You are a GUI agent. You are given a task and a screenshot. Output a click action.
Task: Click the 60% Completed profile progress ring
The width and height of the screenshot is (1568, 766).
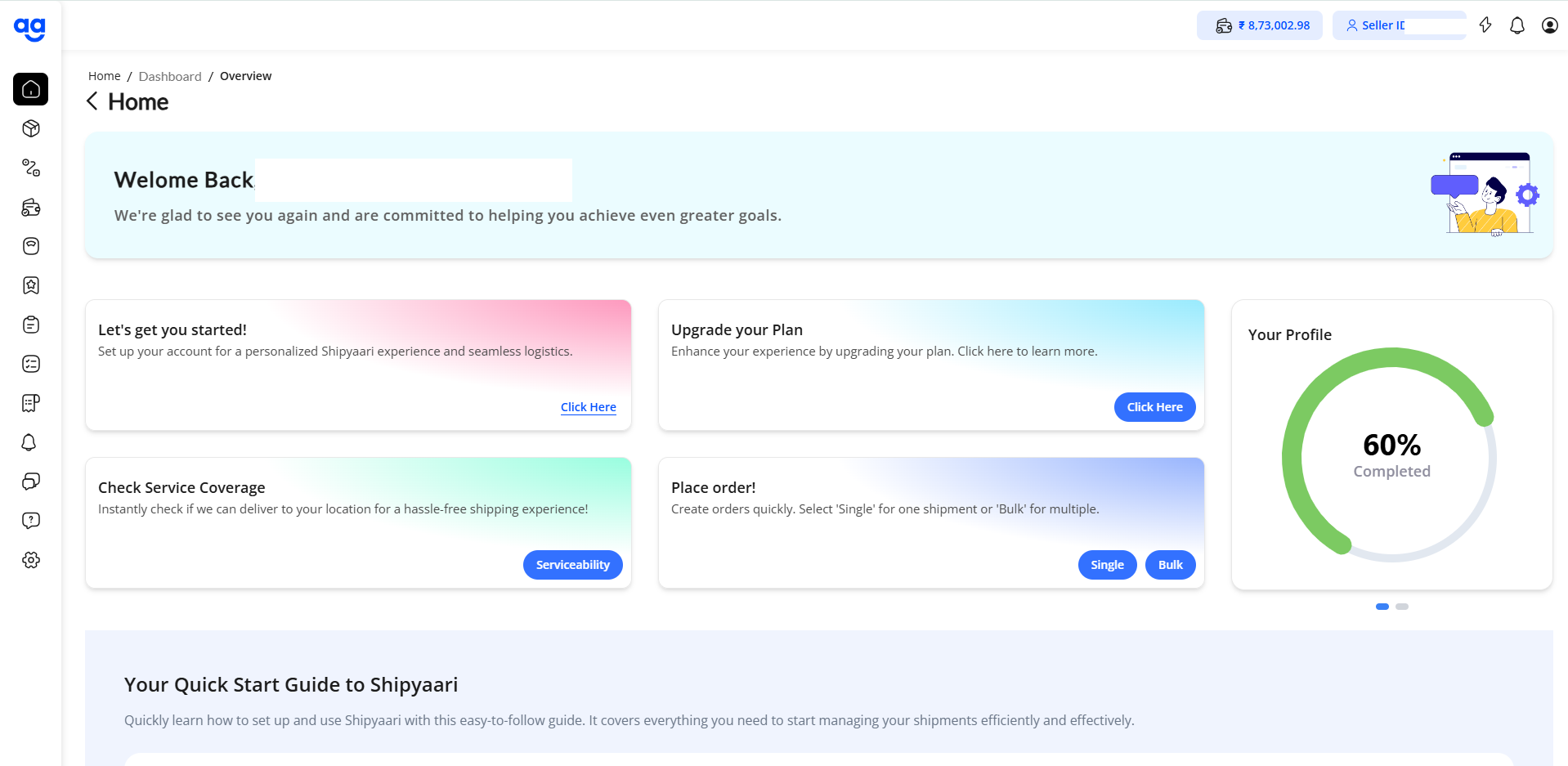[x=1390, y=455]
